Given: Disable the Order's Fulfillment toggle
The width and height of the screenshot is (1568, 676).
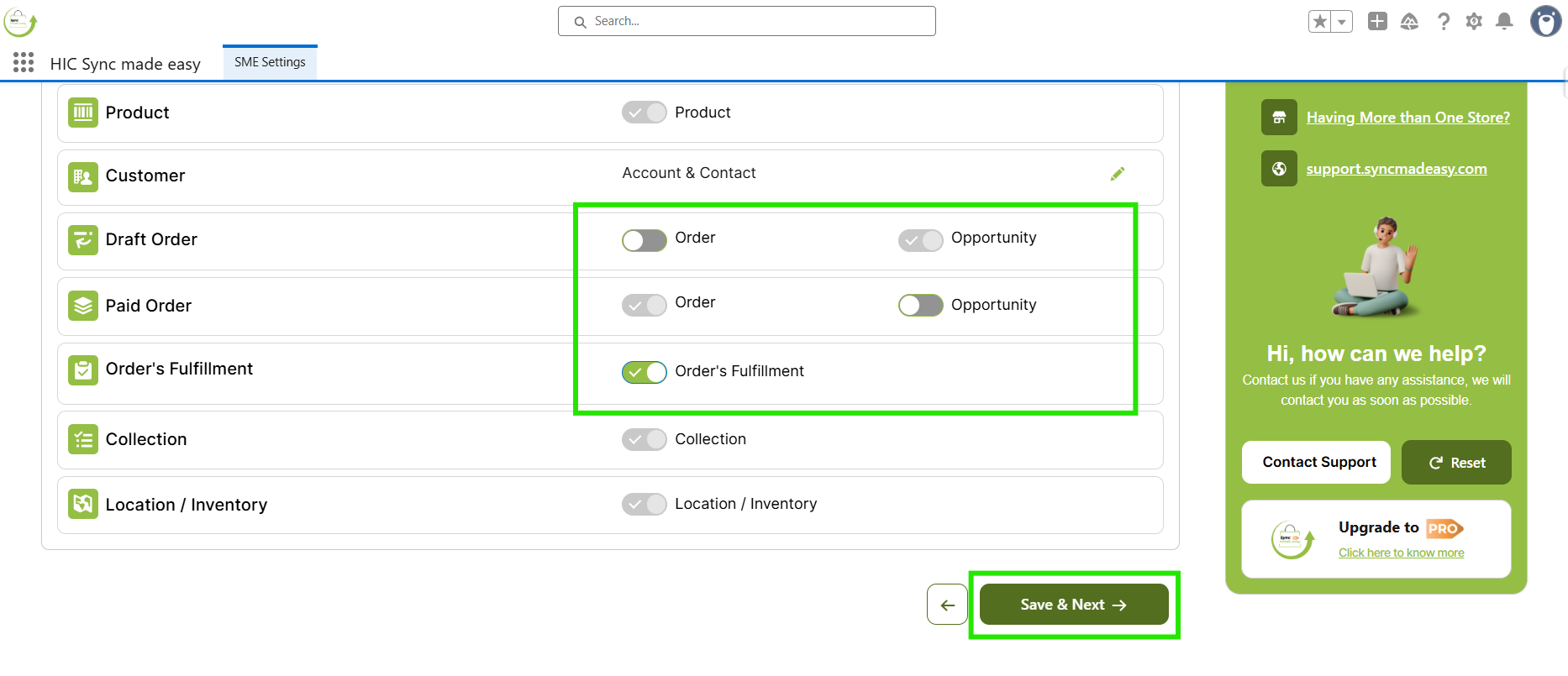Looking at the screenshot, I should click(645, 372).
